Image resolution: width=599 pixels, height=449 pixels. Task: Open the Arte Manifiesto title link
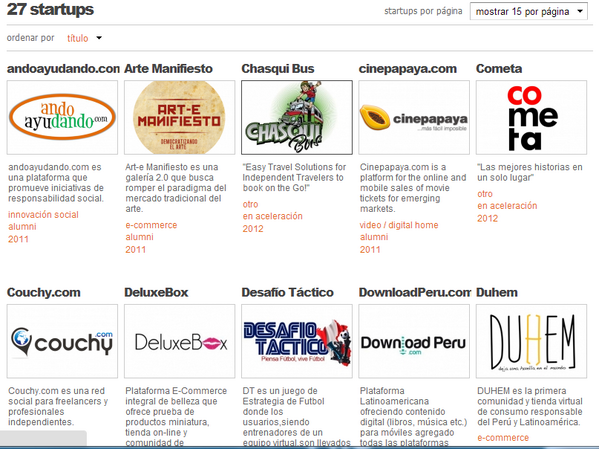(x=168, y=69)
